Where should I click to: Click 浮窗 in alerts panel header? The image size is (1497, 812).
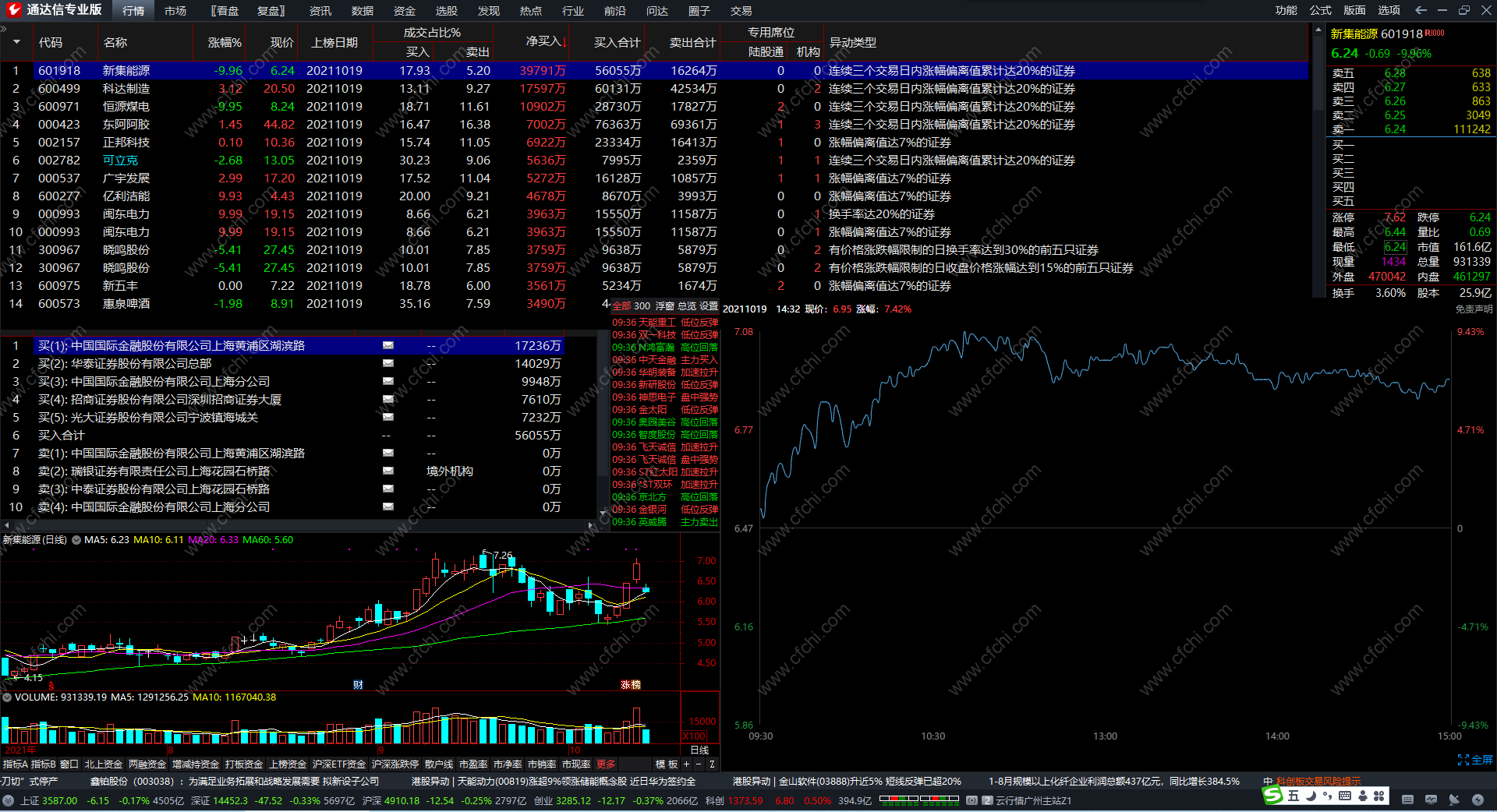pos(665,306)
